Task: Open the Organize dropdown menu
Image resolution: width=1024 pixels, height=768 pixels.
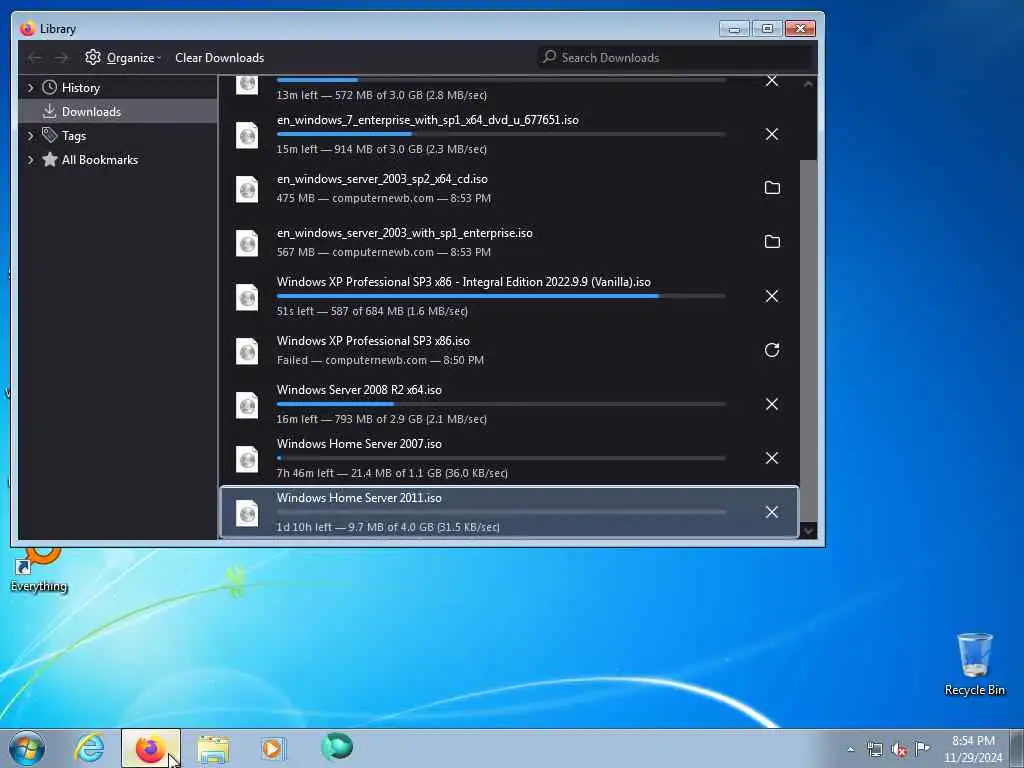Action: click(x=123, y=57)
